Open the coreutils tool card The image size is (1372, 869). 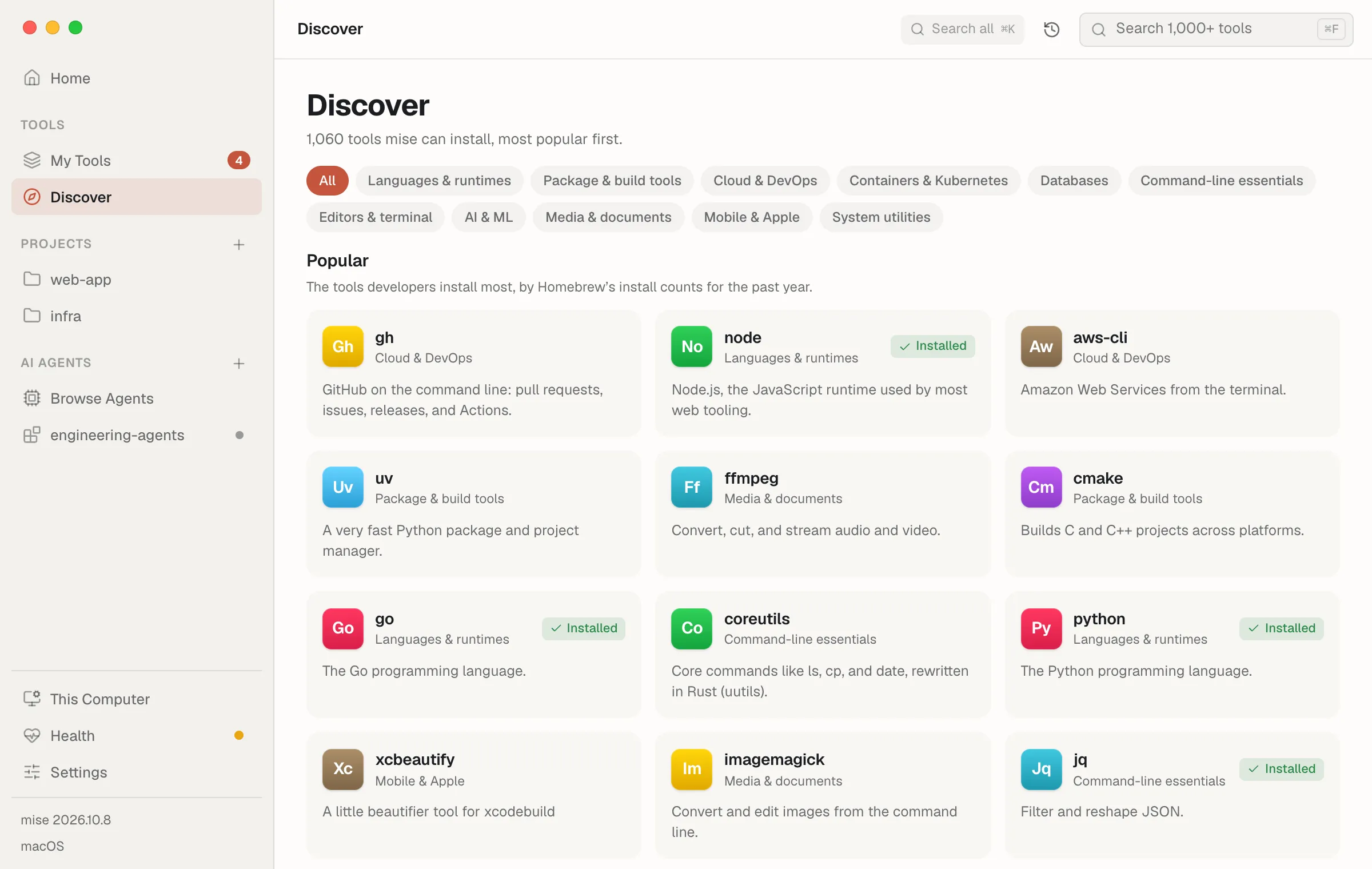pos(823,655)
